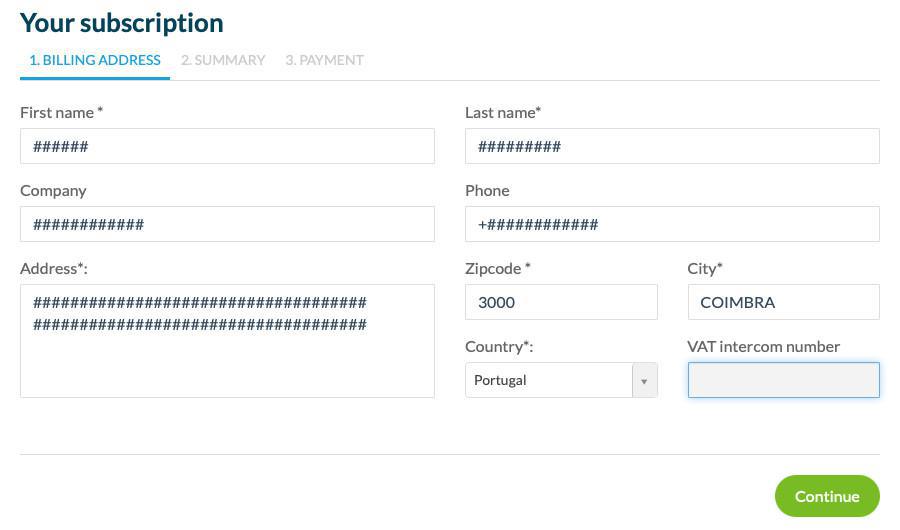Open the Country dropdown showing Portugal

point(549,380)
